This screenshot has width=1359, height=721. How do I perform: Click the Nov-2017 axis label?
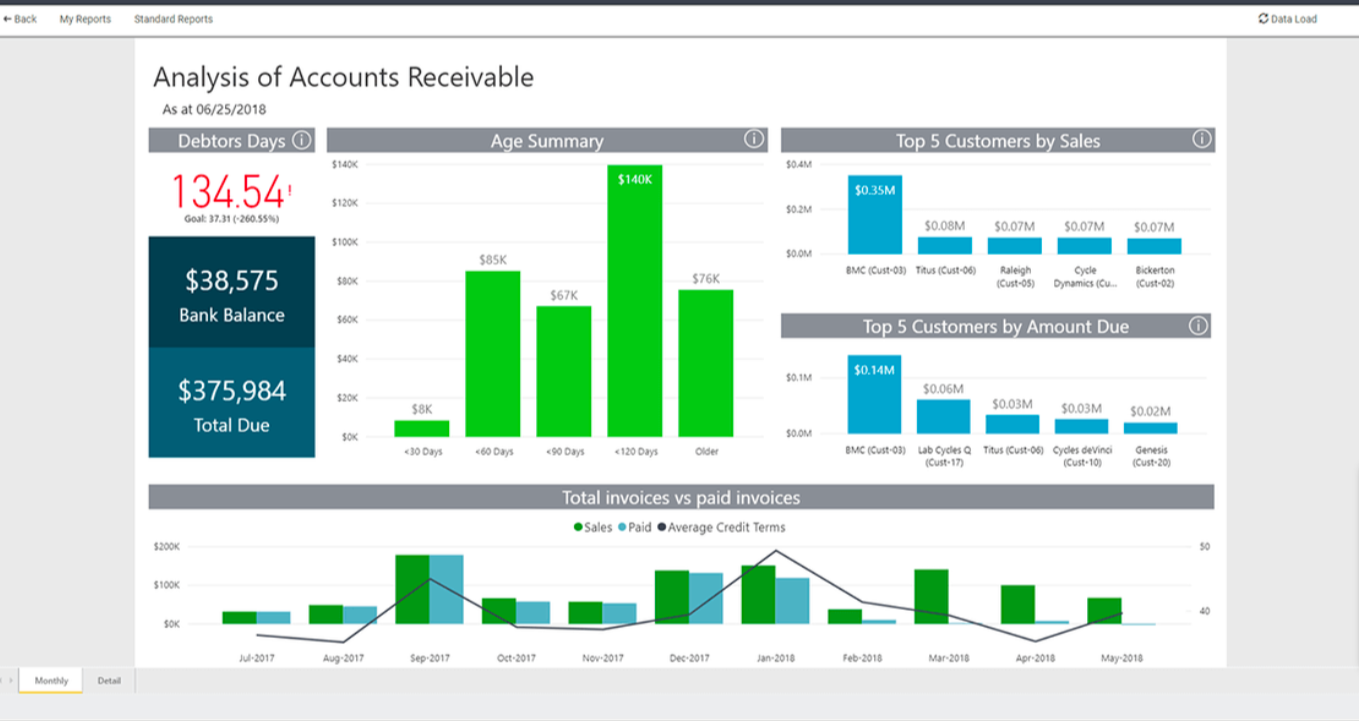(603, 658)
